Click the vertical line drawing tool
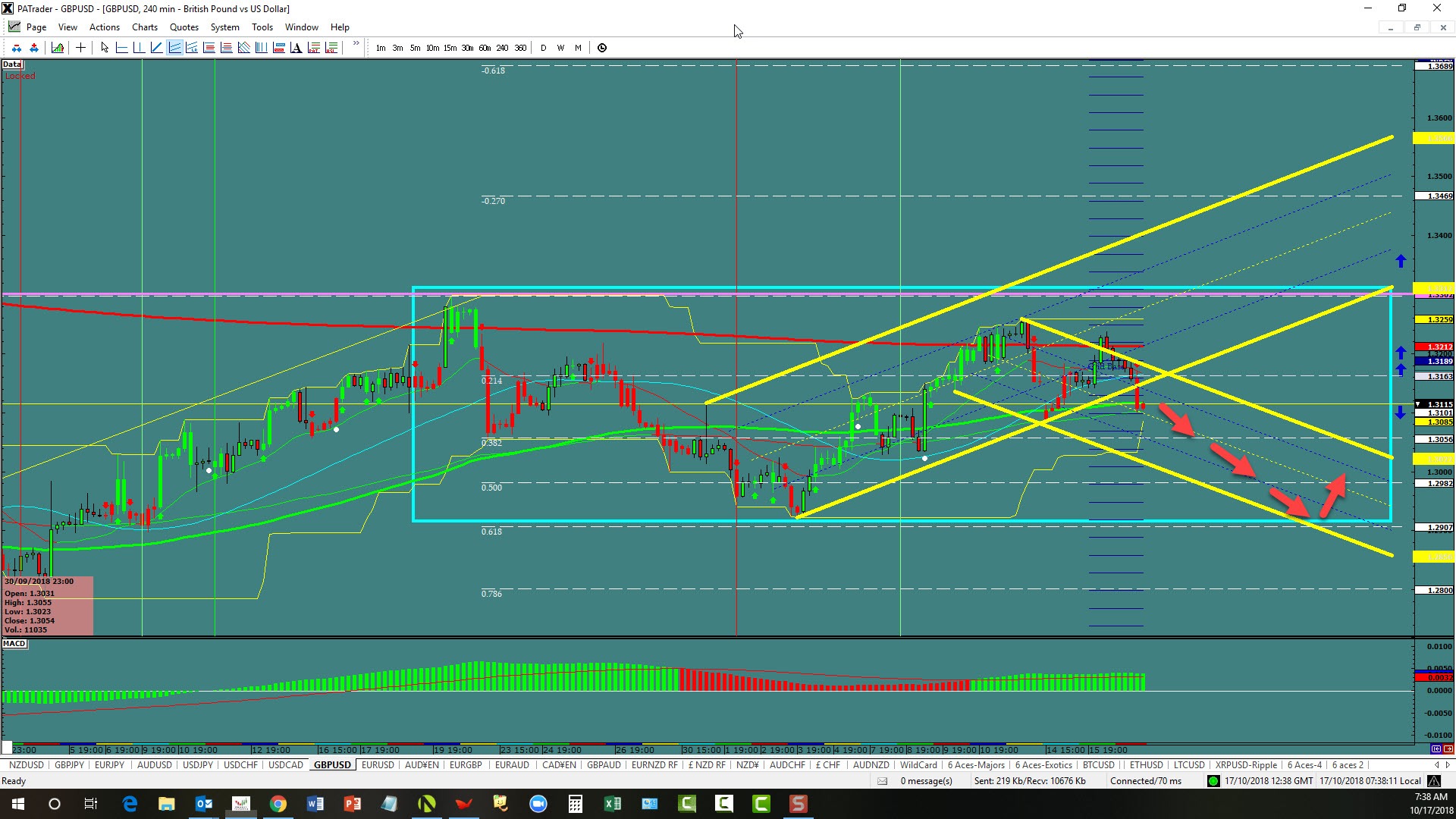 point(139,48)
